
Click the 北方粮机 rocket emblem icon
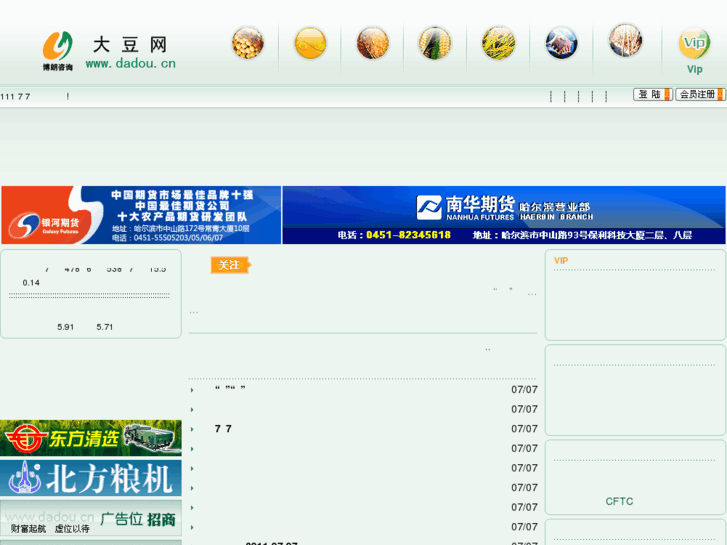click(26, 477)
